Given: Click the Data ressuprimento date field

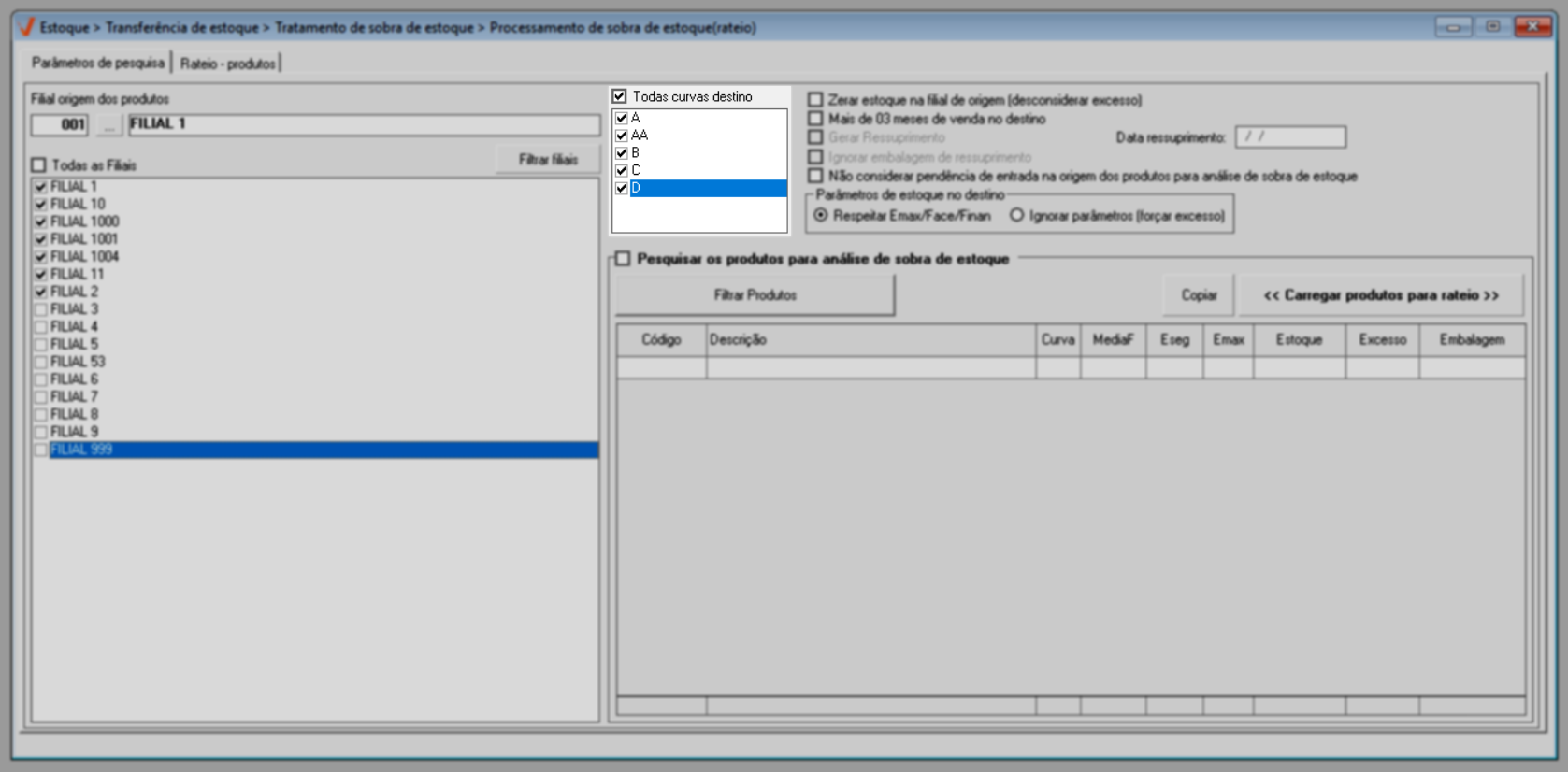Looking at the screenshot, I should coord(1290,137).
